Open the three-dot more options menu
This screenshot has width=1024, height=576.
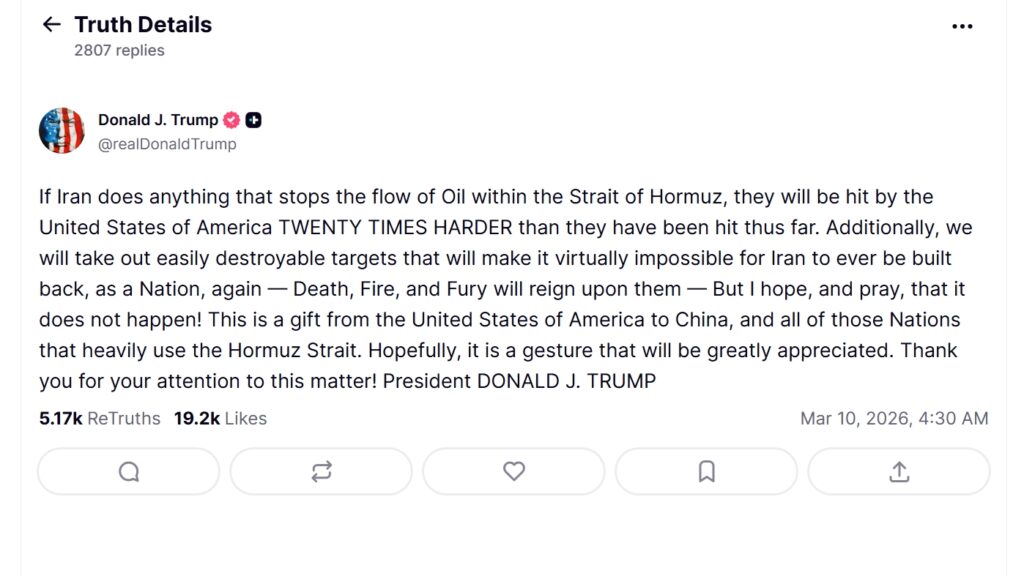962,26
